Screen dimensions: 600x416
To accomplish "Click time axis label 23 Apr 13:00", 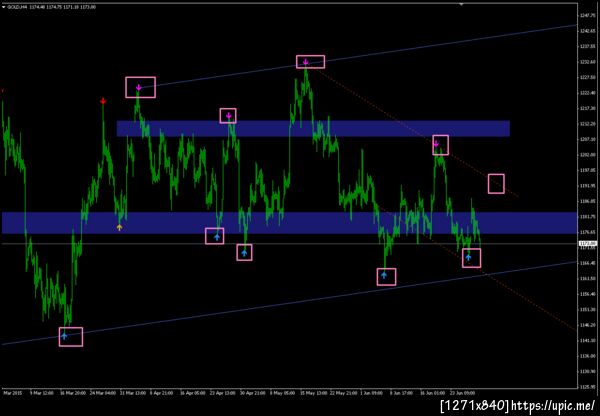I will [x=223, y=393].
